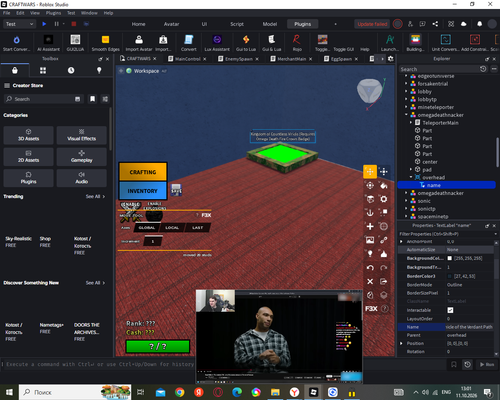Image resolution: width=500 pixels, height=400 pixels.
Task: Collapse the overhead BillboardGui node
Action: tap(411, 177)
